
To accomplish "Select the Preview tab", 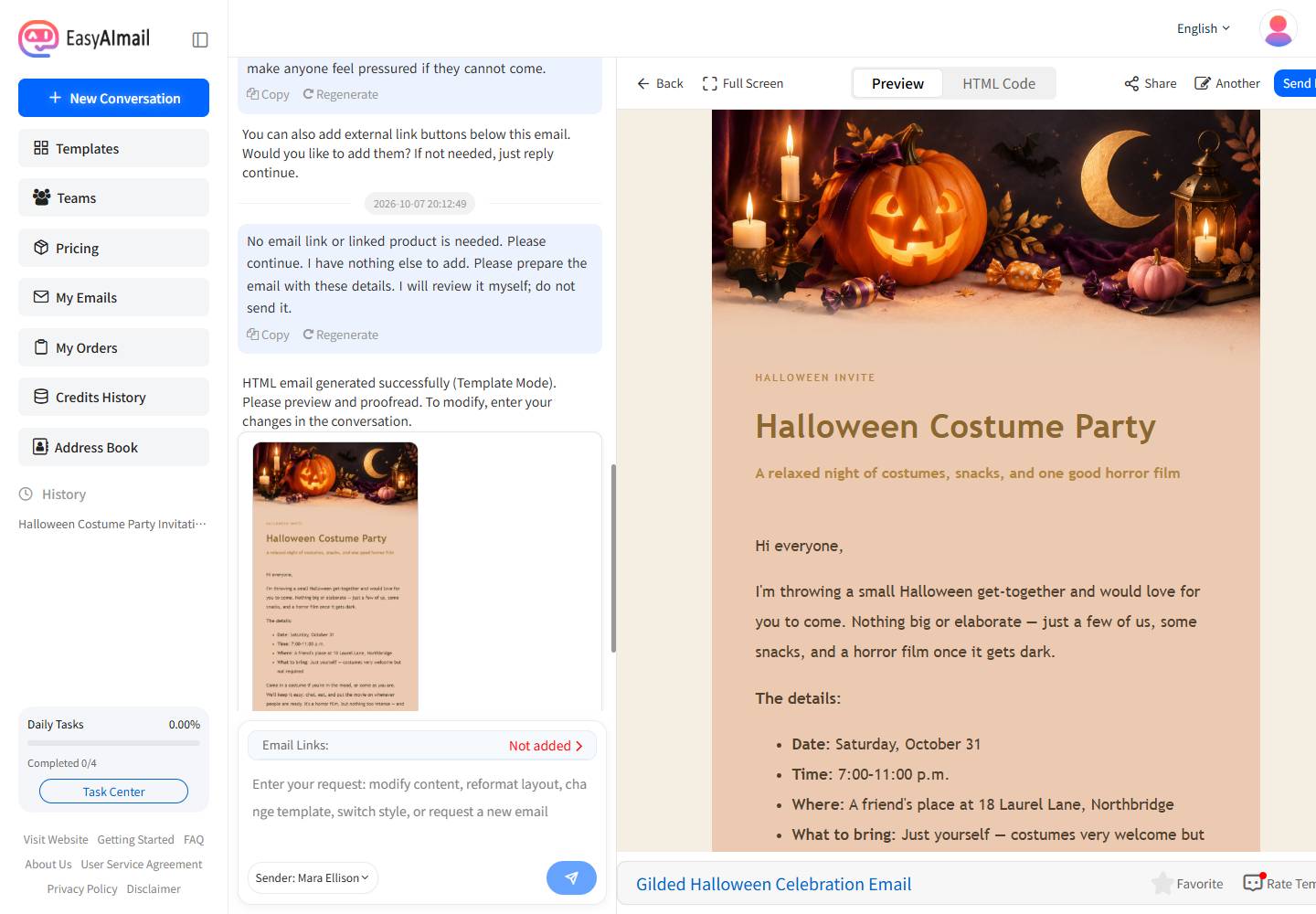I will [x=897, y=83].
